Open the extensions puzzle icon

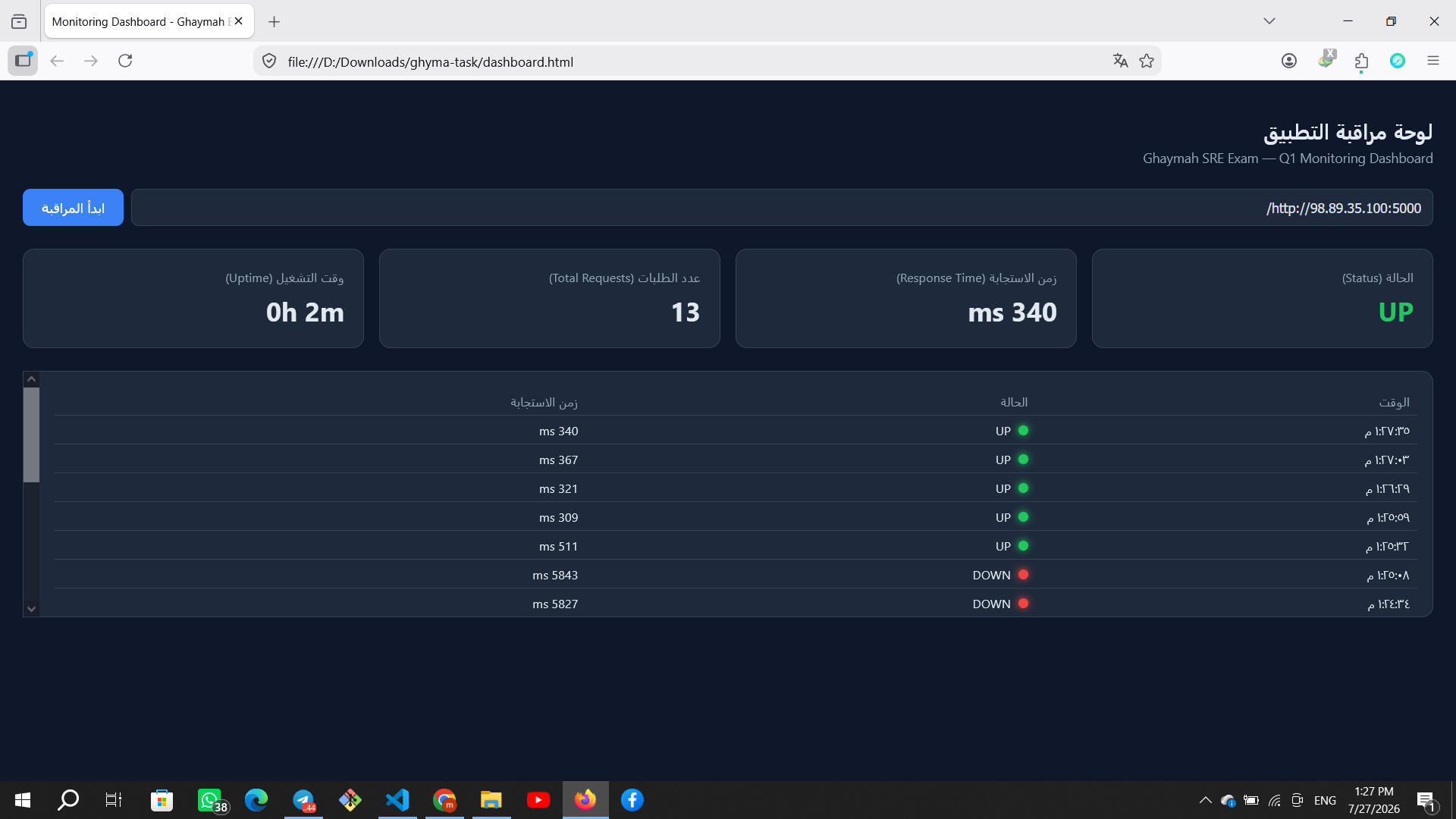(1361, 61)
